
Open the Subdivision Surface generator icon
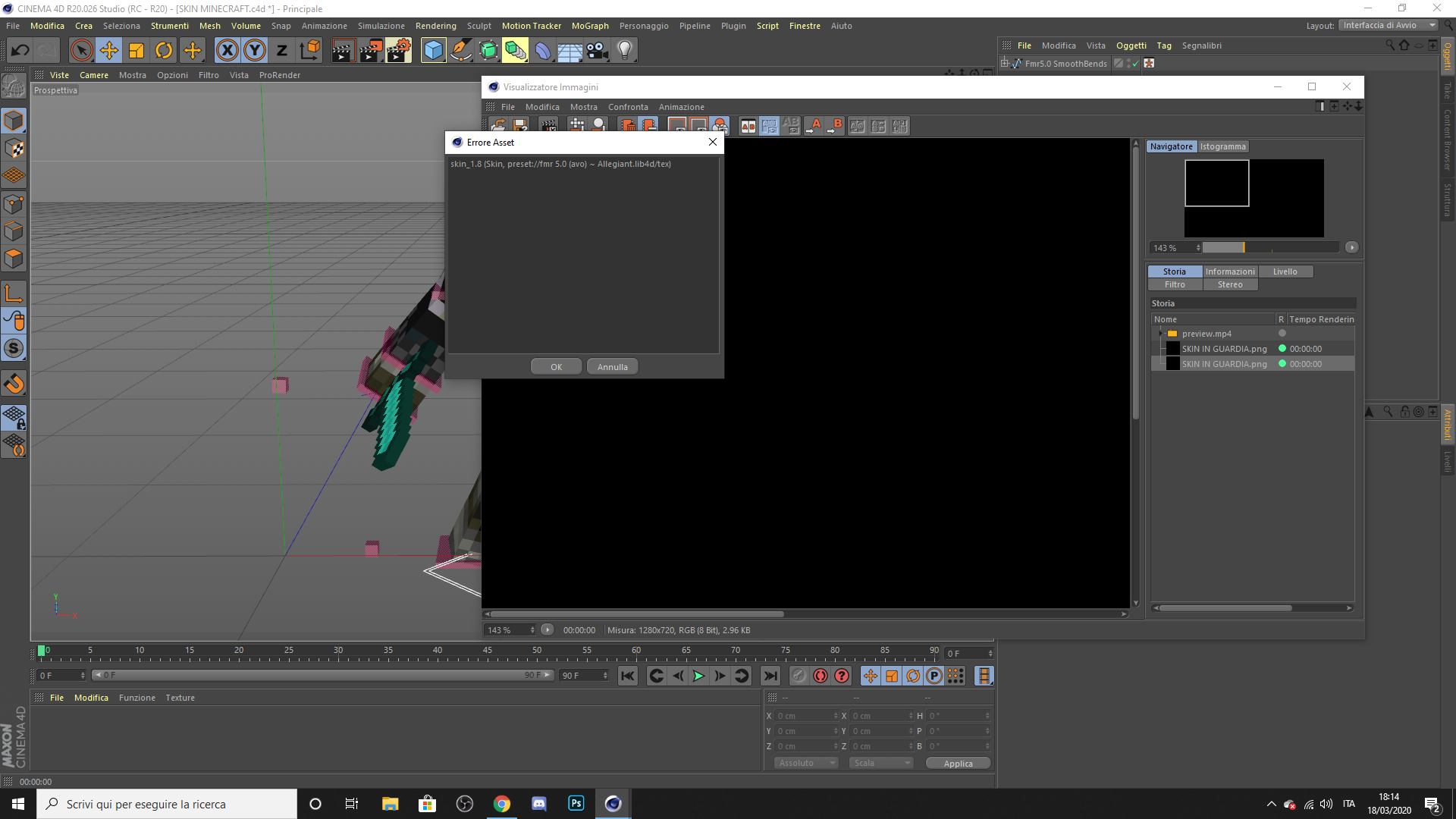click(x=488, y=51)
